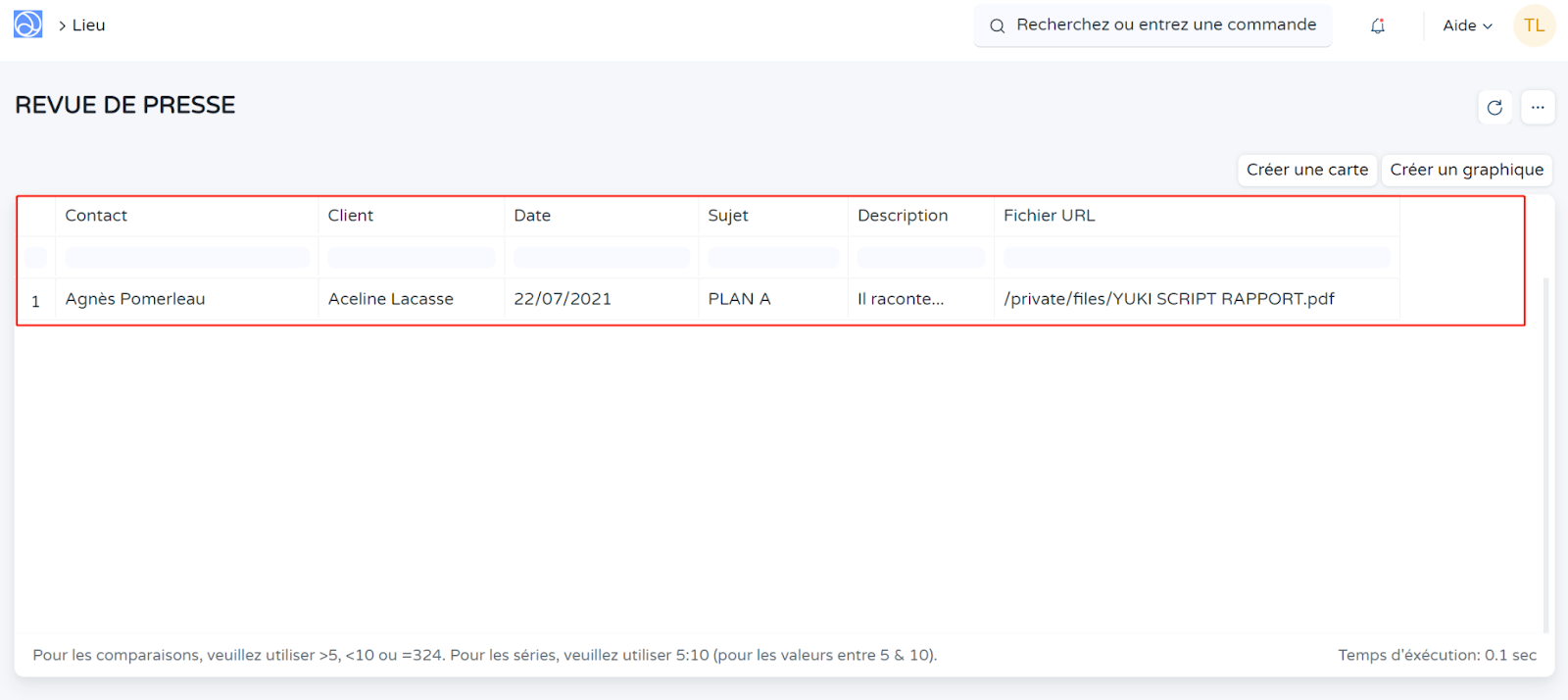
Task: Click the app logo icon
Action: click(x=27, y=25)
